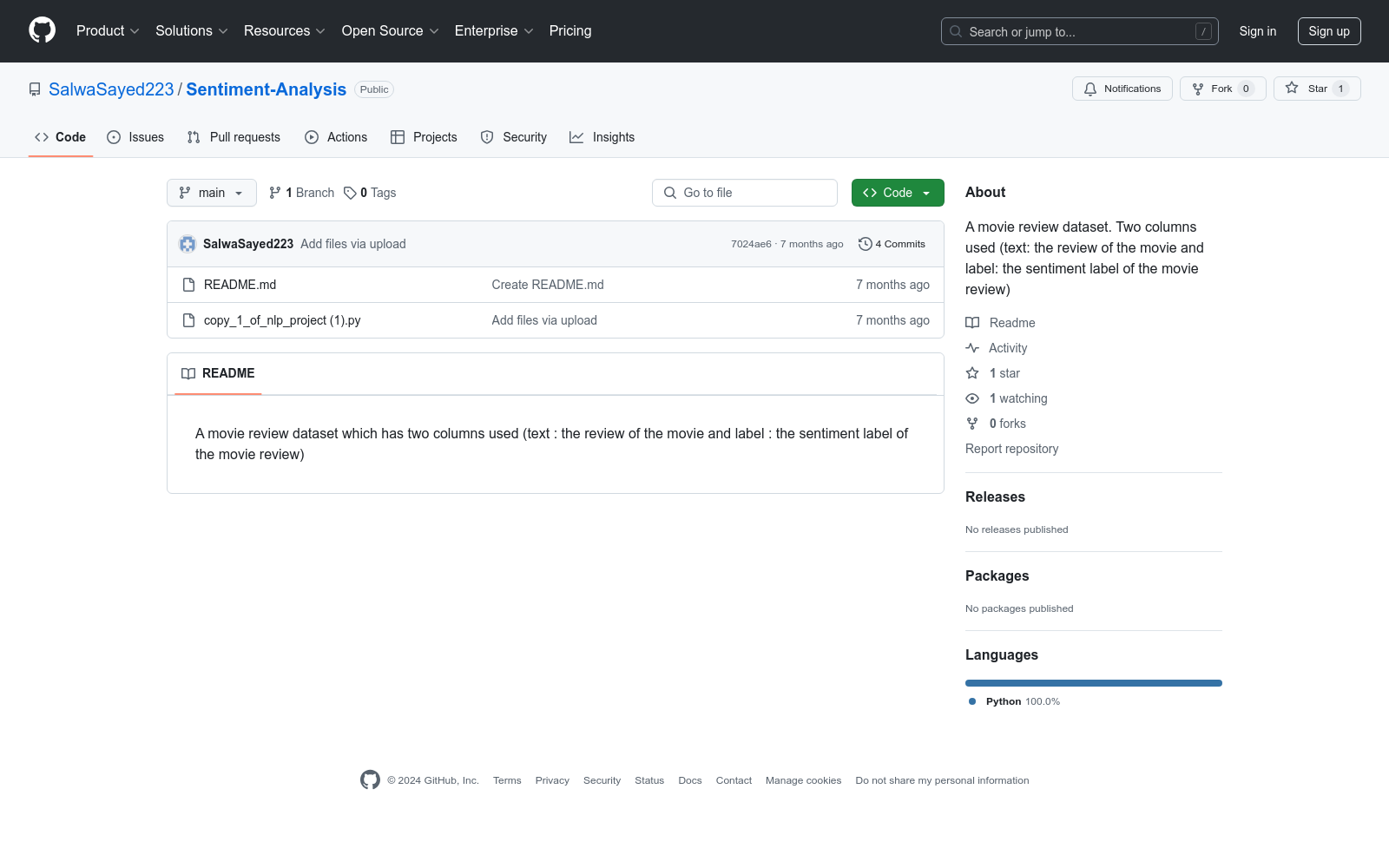This screenshot has width=1389, height=868.
Task: Open the main branch selector
Action: (212, 193)
